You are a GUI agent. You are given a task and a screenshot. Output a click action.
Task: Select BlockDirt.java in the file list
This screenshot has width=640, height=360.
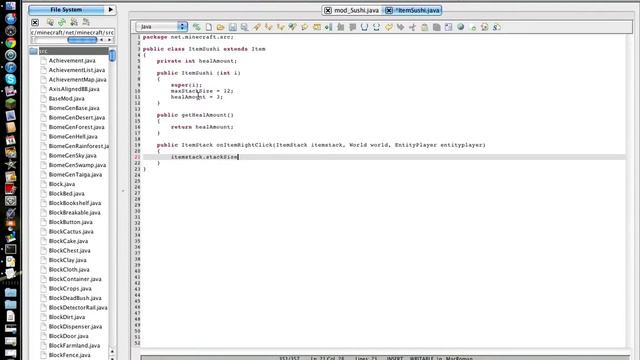(x=67, y=317)
